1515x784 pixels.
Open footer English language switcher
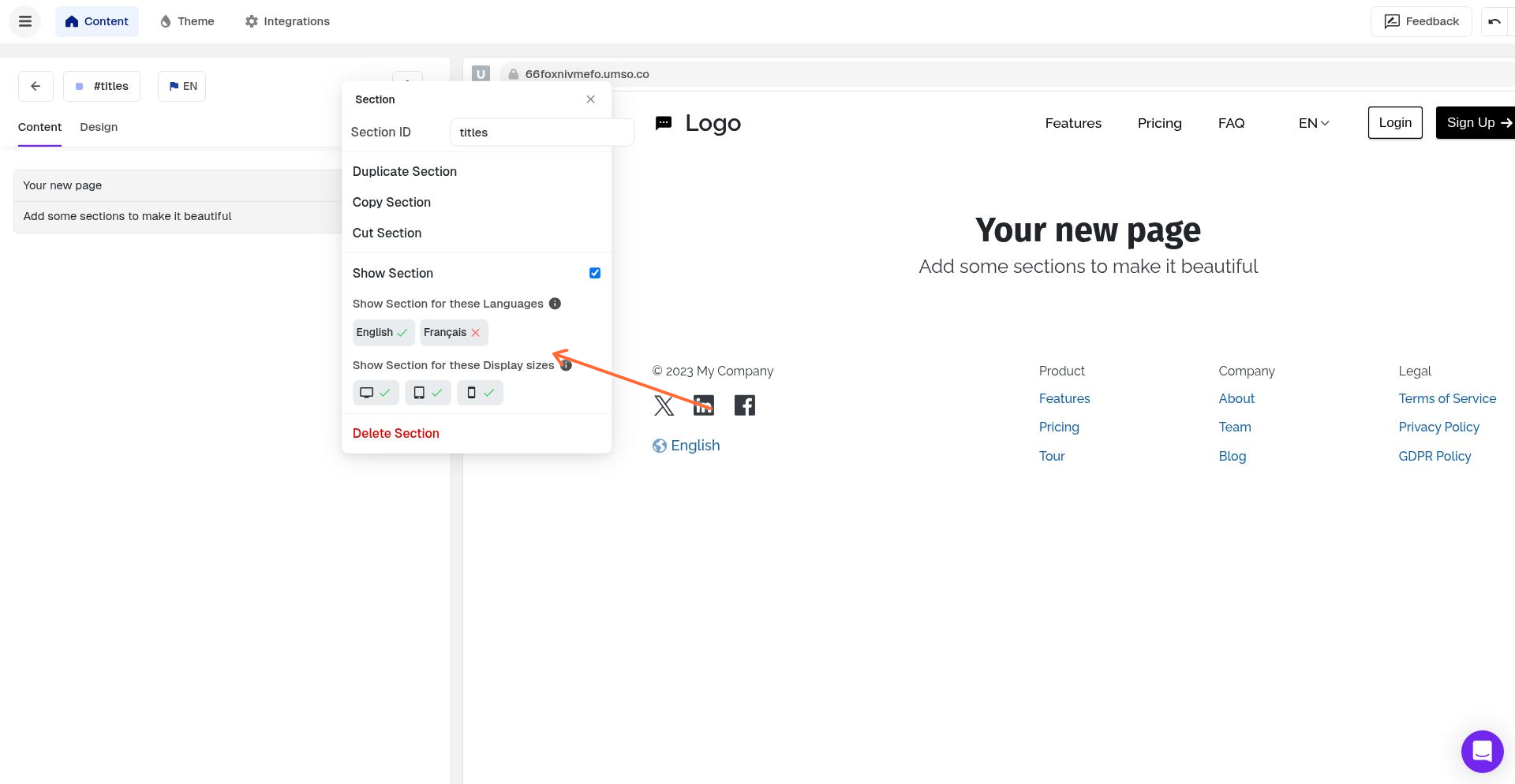pyautogui.click(x=686, y=446)
